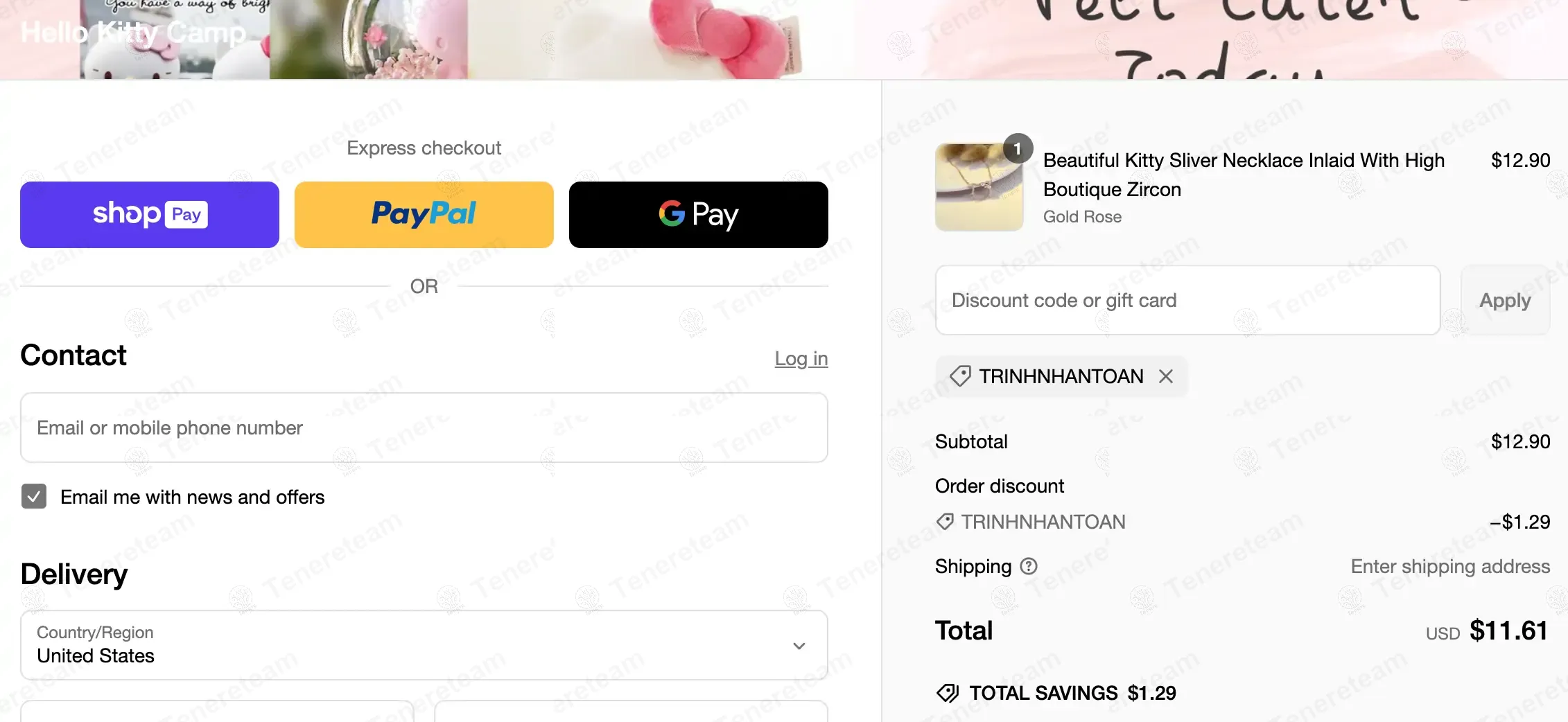This screenshot has height=722, width=1568.
Task: Choose PayPal express checkout
Action: [424, 215]
